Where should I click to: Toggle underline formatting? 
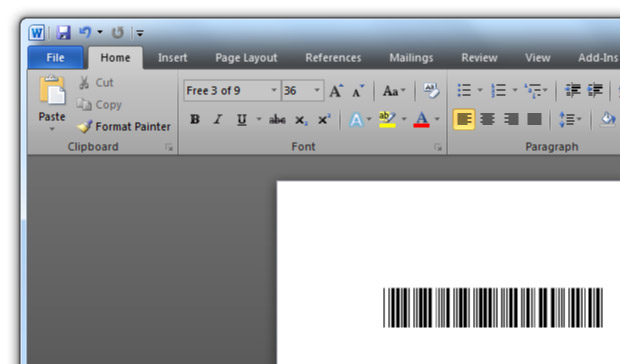coord(242,119)
